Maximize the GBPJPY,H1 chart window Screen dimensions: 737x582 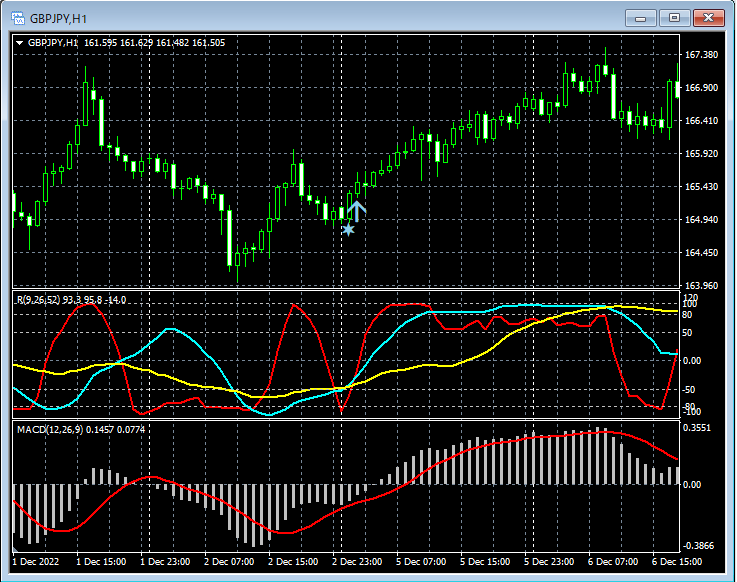point(674,18)
